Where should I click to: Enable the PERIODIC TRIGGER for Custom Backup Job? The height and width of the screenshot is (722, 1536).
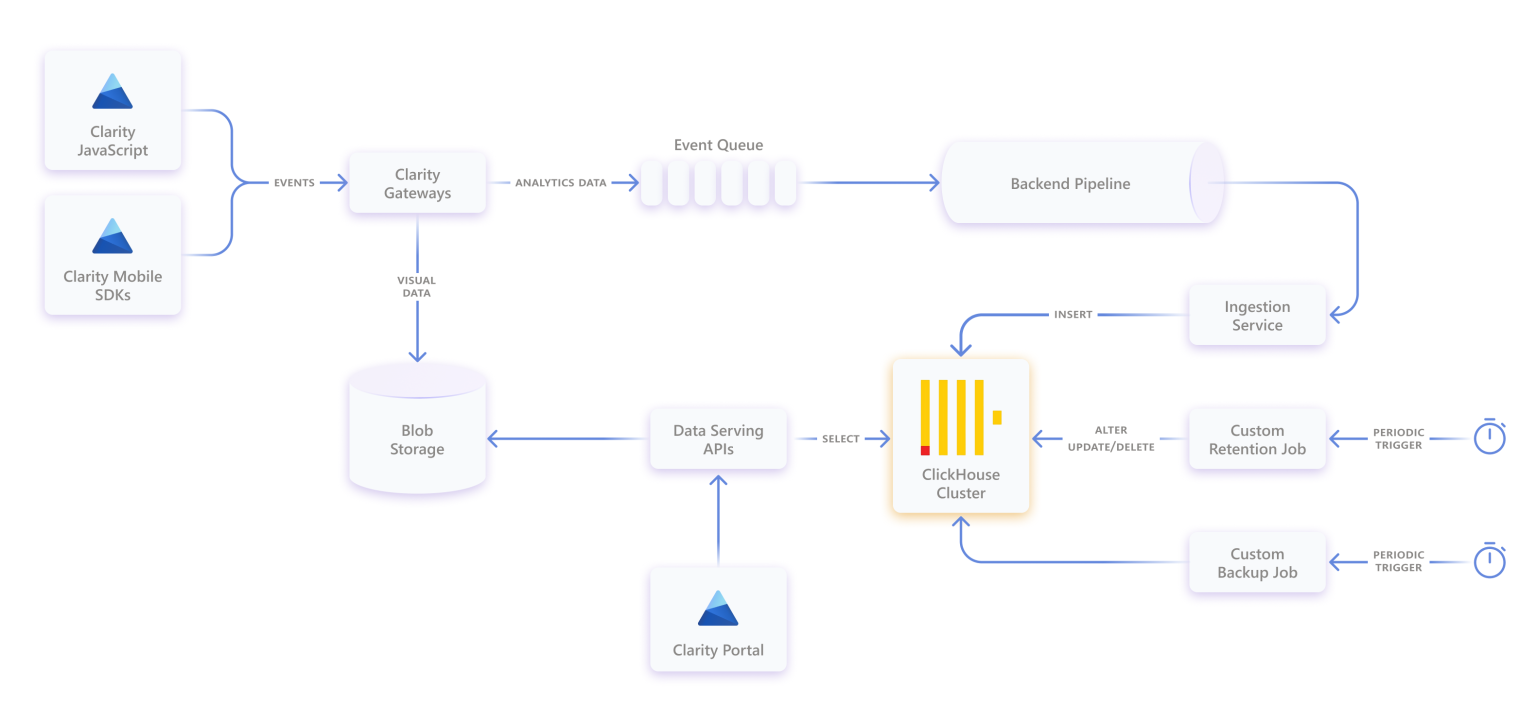tap(1399, 561)
